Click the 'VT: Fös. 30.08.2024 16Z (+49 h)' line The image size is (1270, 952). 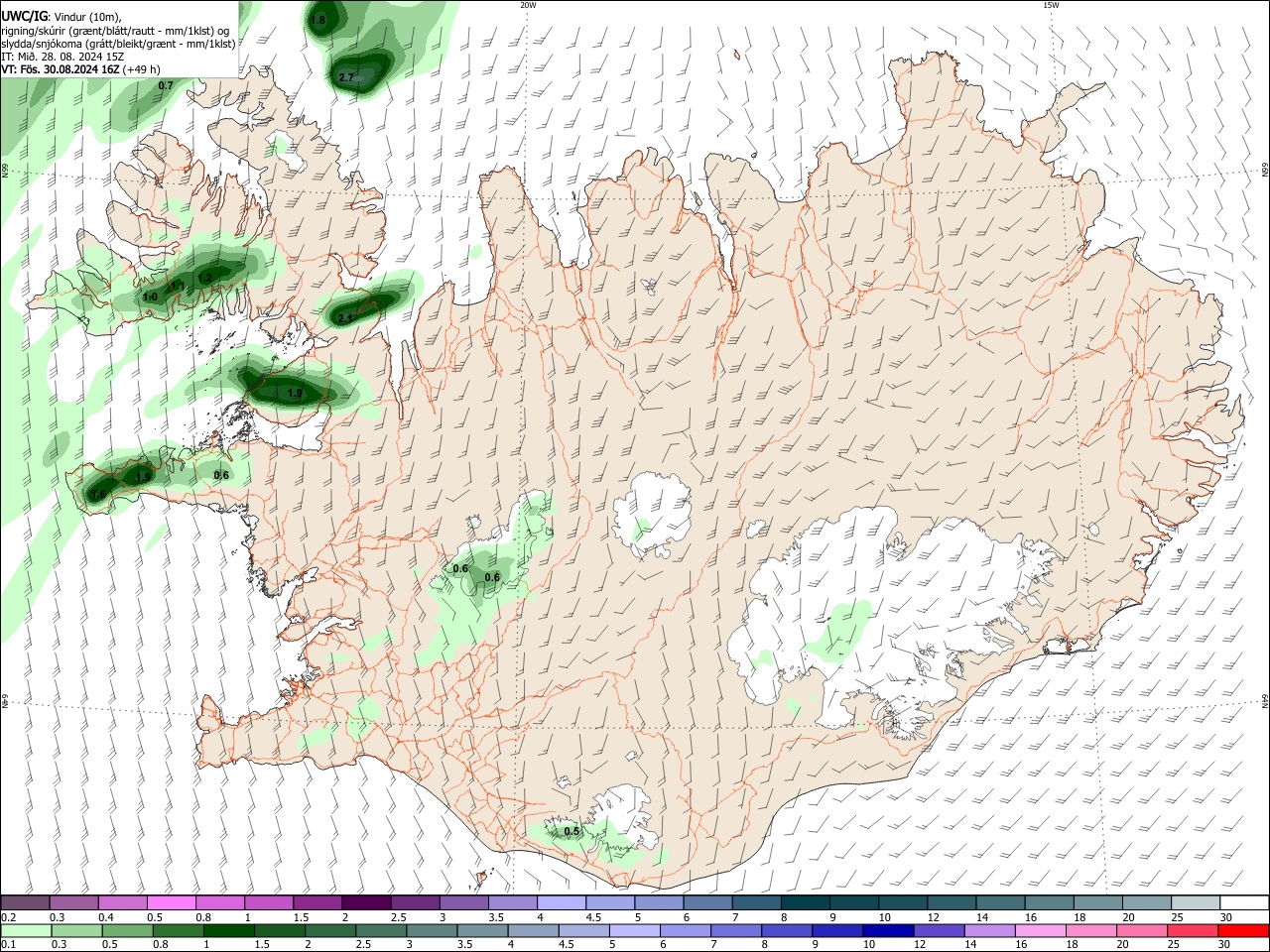coord(81,69)
